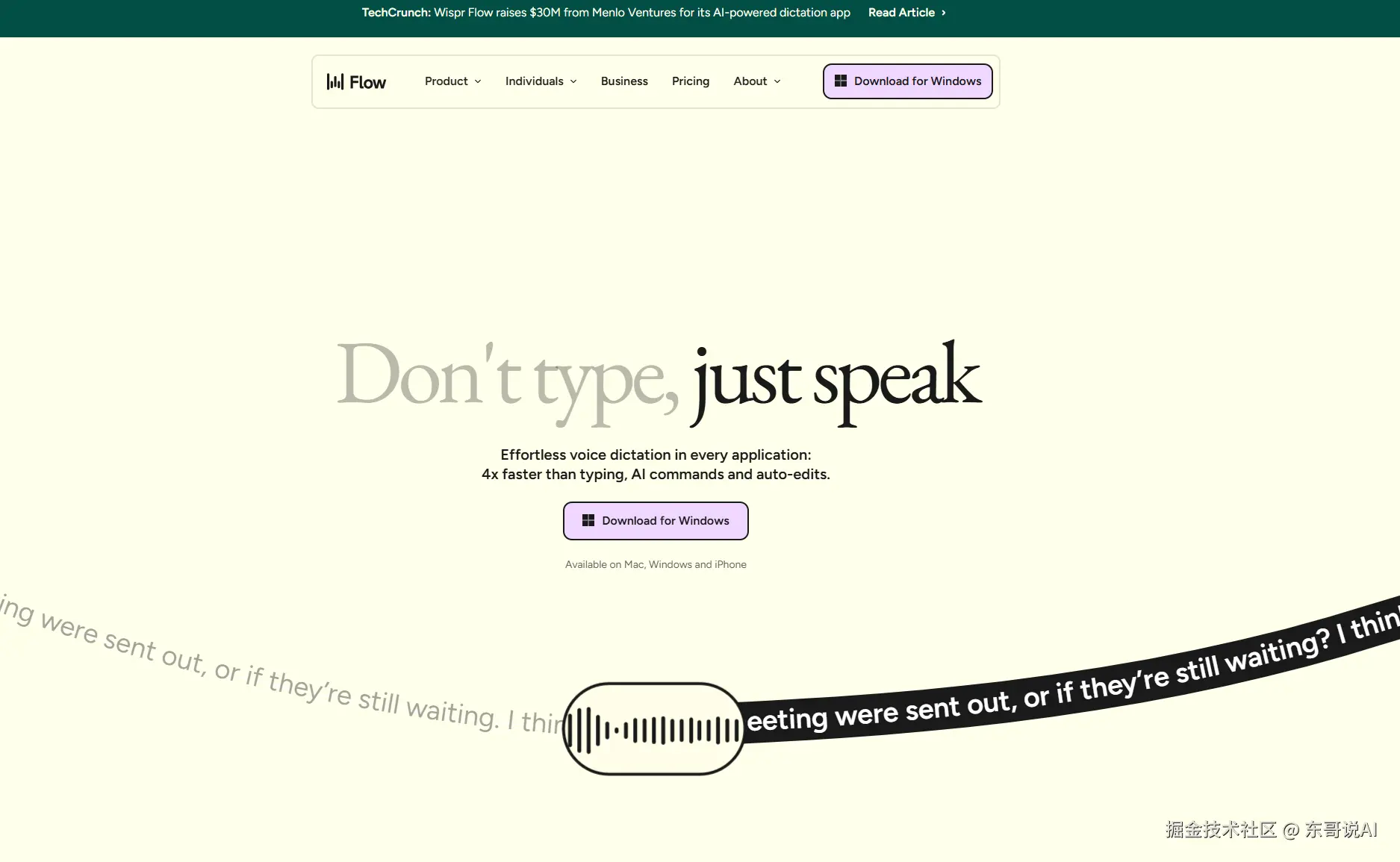This screenshot has height=862, width=1400.
Task: Expand the Product dropdown chevron
Action: tap(478, 81)
